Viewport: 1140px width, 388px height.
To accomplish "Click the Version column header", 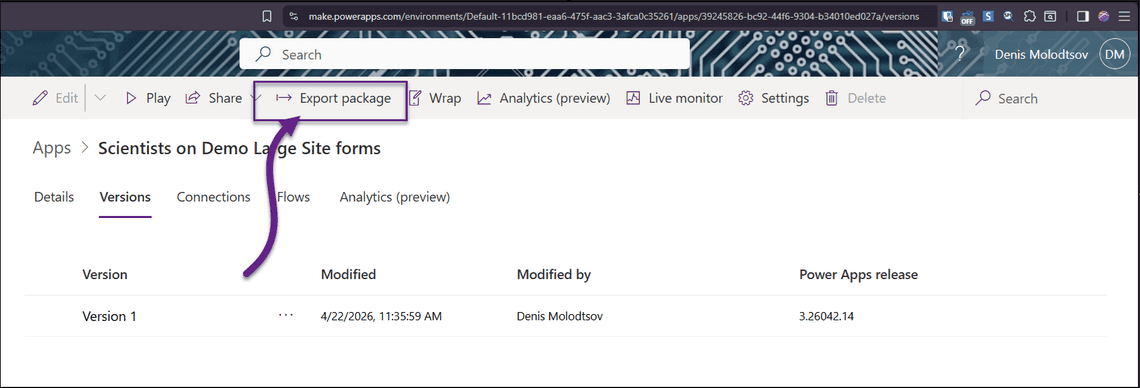I will [x=105, y=275].
